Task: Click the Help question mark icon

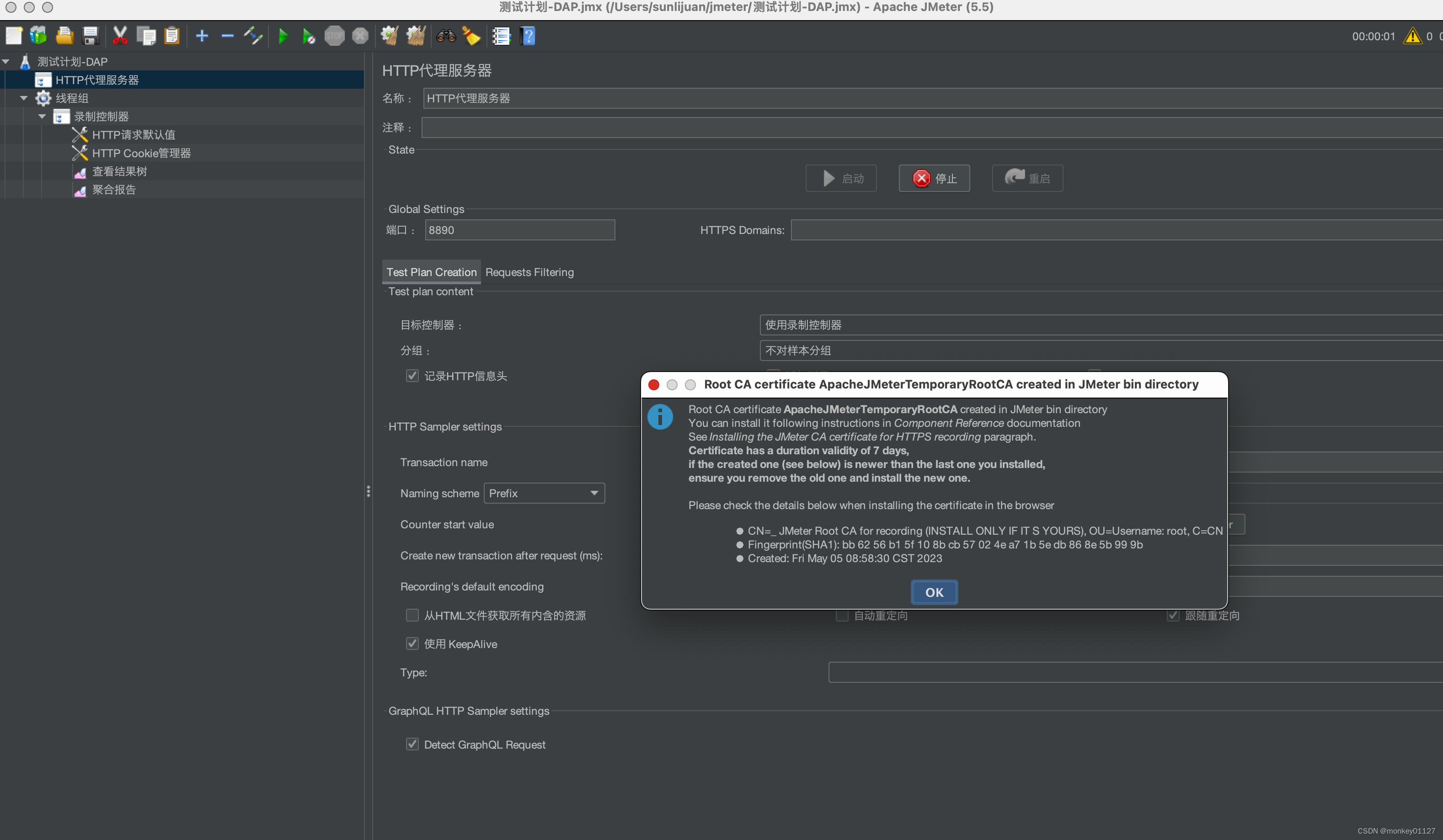Action: [528, 36]
